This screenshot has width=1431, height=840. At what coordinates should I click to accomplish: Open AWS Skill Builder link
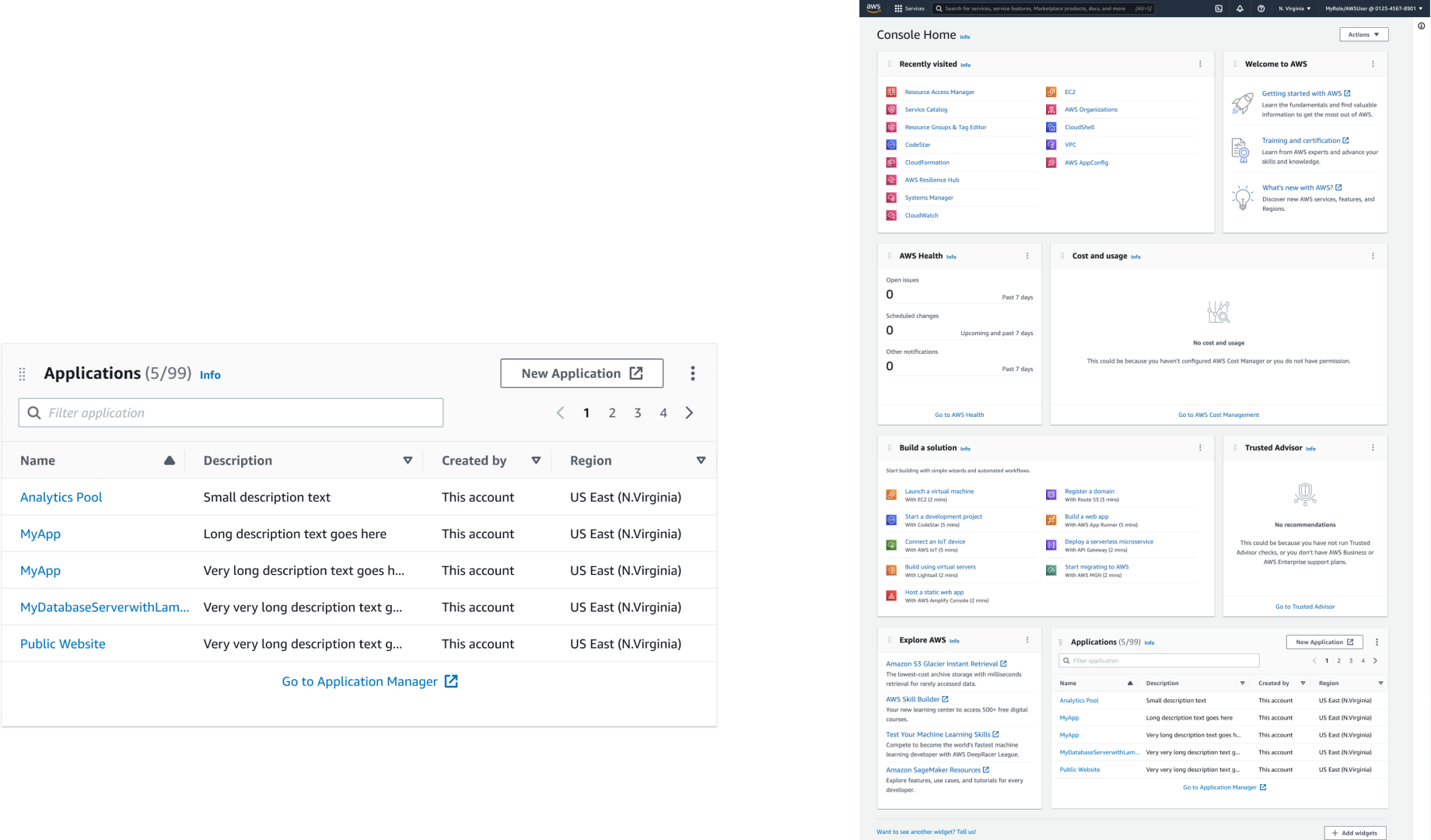tap(917, 699)
